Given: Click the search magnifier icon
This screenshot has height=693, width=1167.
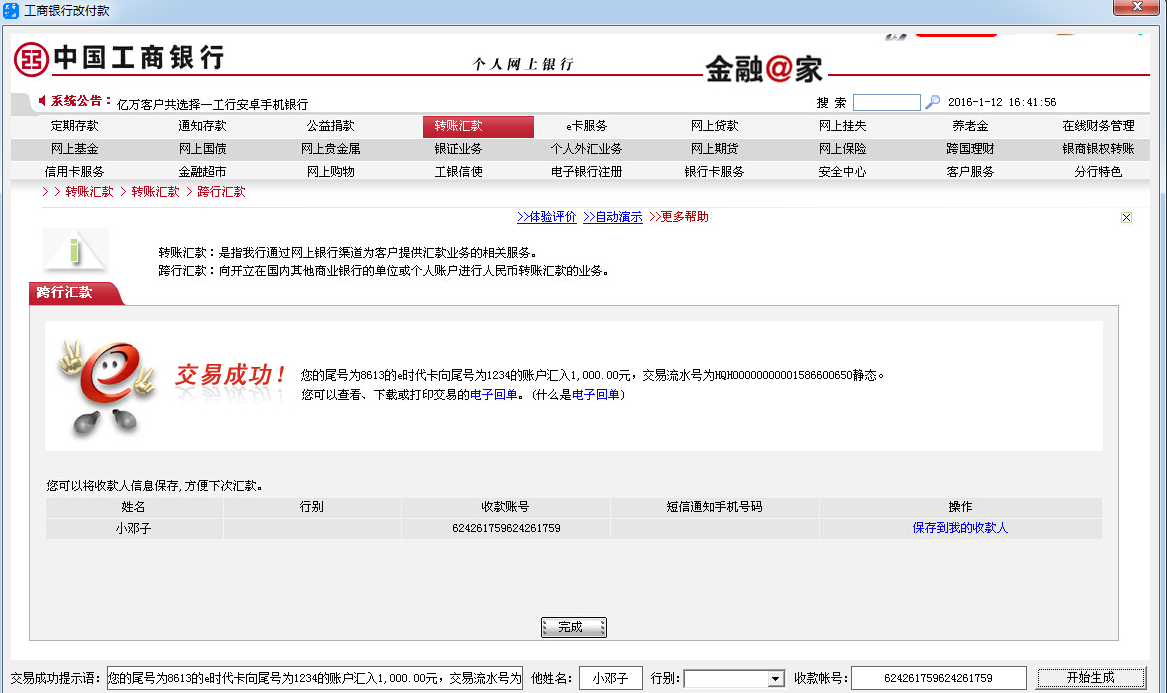Looking at the screenshot, I should (x=933, y=102).
